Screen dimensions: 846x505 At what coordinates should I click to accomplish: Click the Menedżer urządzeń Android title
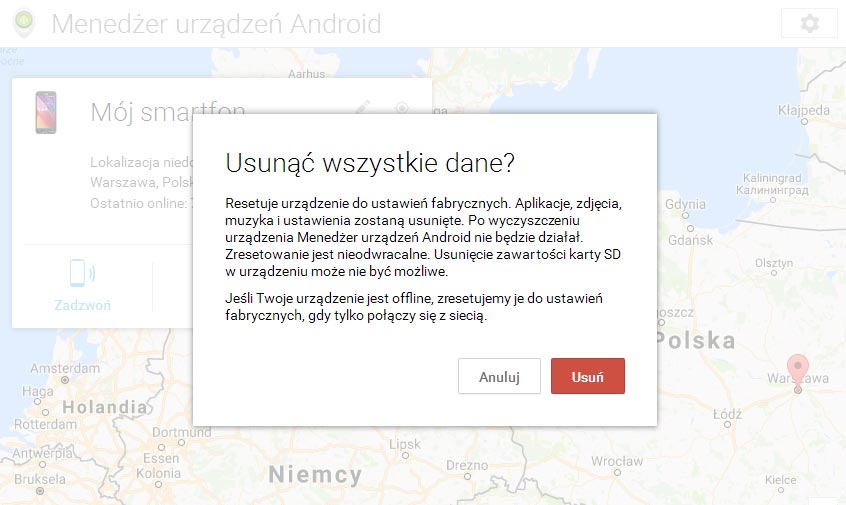coord(216,24)
